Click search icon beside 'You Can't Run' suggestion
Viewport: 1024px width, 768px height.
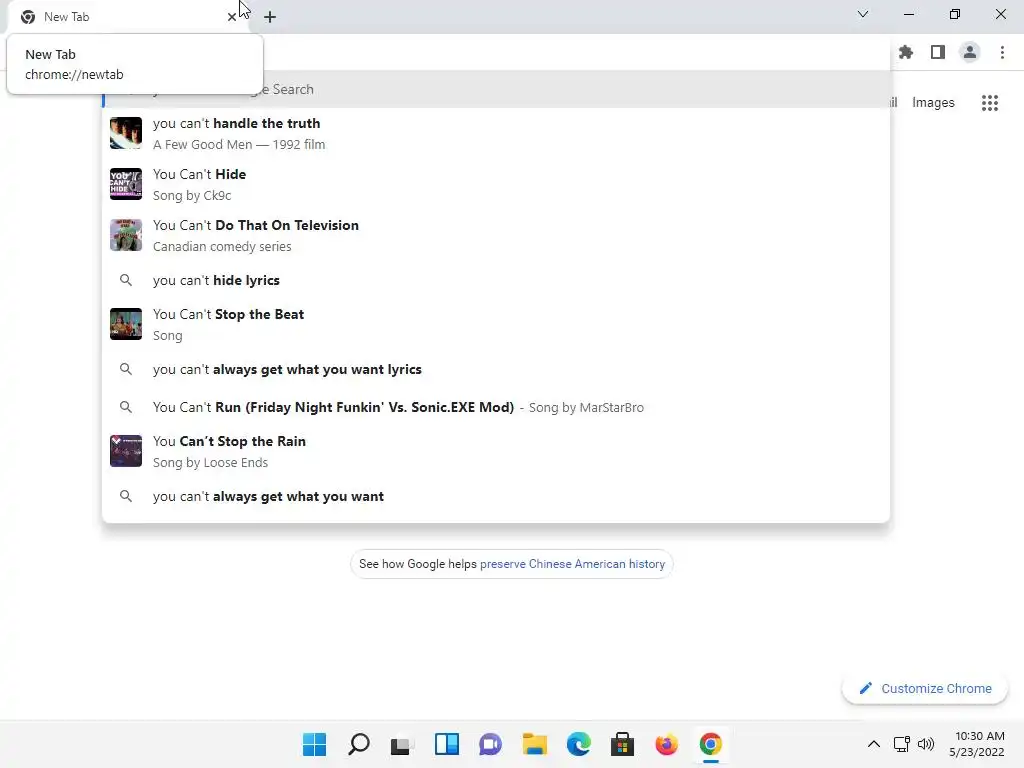[125, 408]
